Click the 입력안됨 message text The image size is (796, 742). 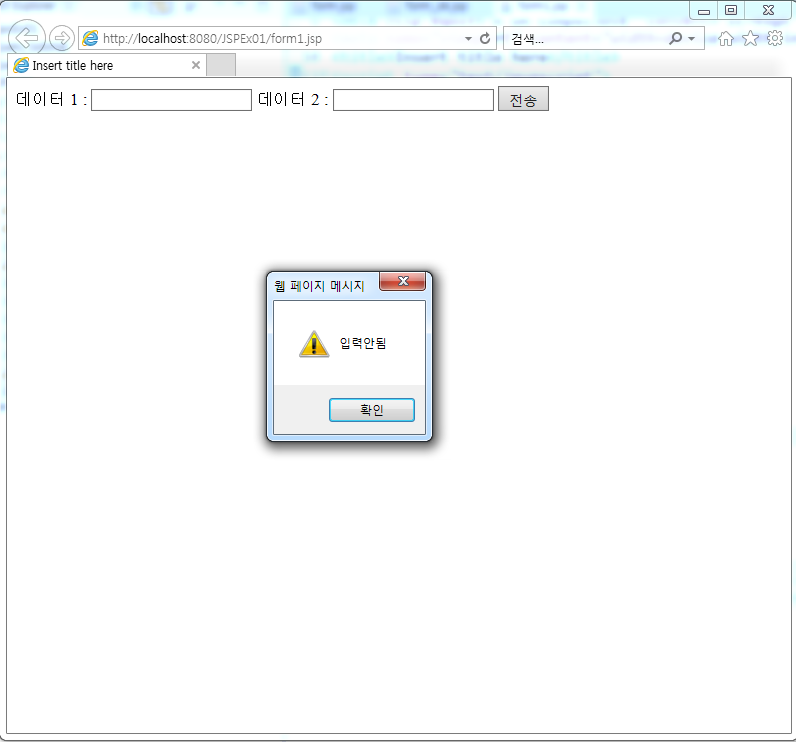[x=362, y=343]
